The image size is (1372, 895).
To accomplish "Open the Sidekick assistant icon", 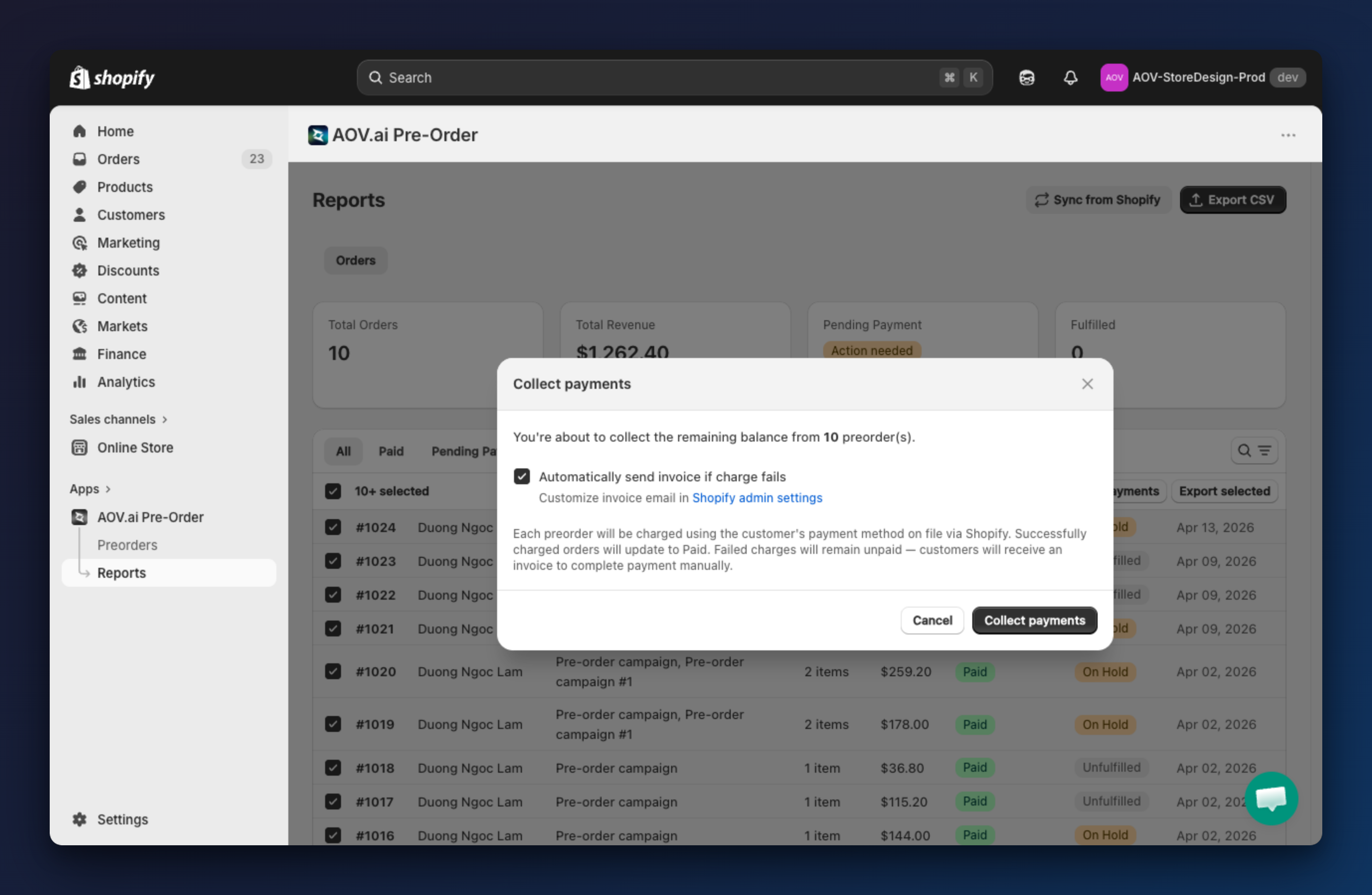I will click(1027, 77).
